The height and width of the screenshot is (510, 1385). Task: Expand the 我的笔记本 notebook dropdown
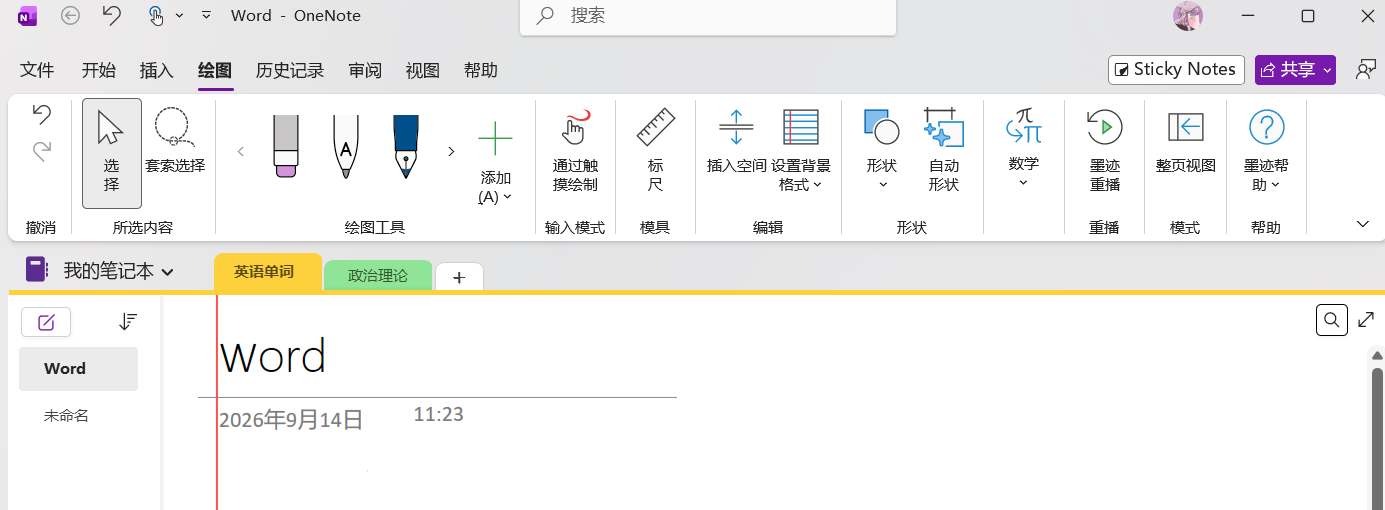coord(119,271)
